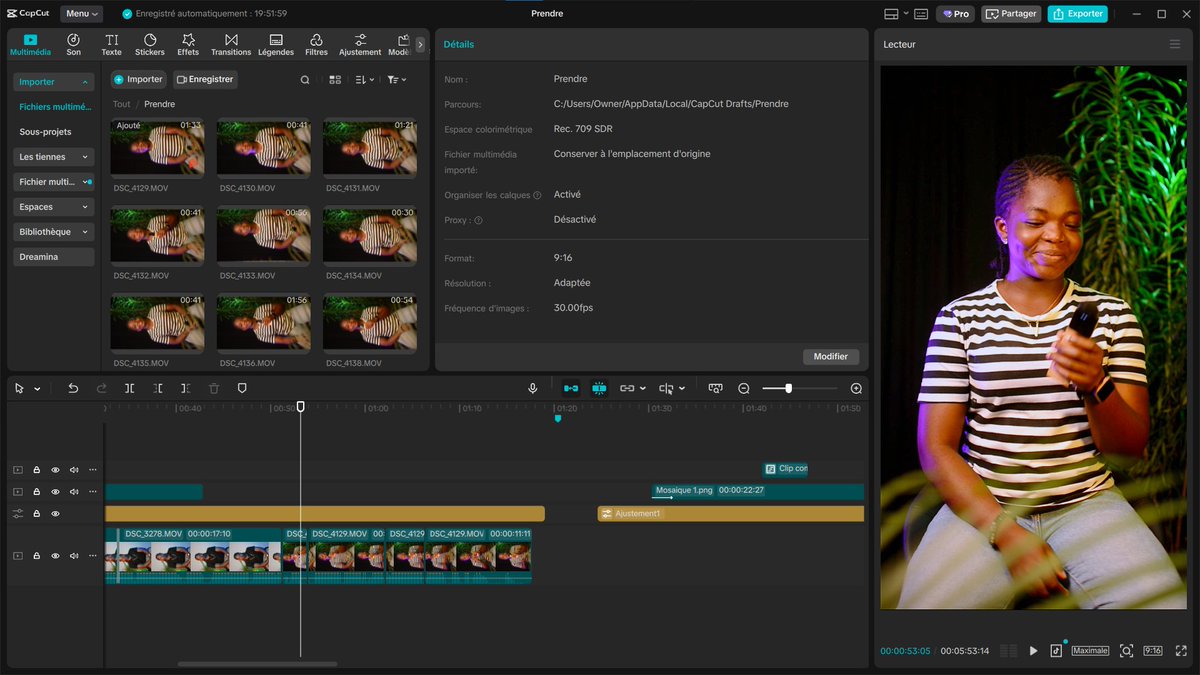Open the selection tool dropdown arrow
Viewport: 1200px width, 675px height.
(x=37, y=389)
